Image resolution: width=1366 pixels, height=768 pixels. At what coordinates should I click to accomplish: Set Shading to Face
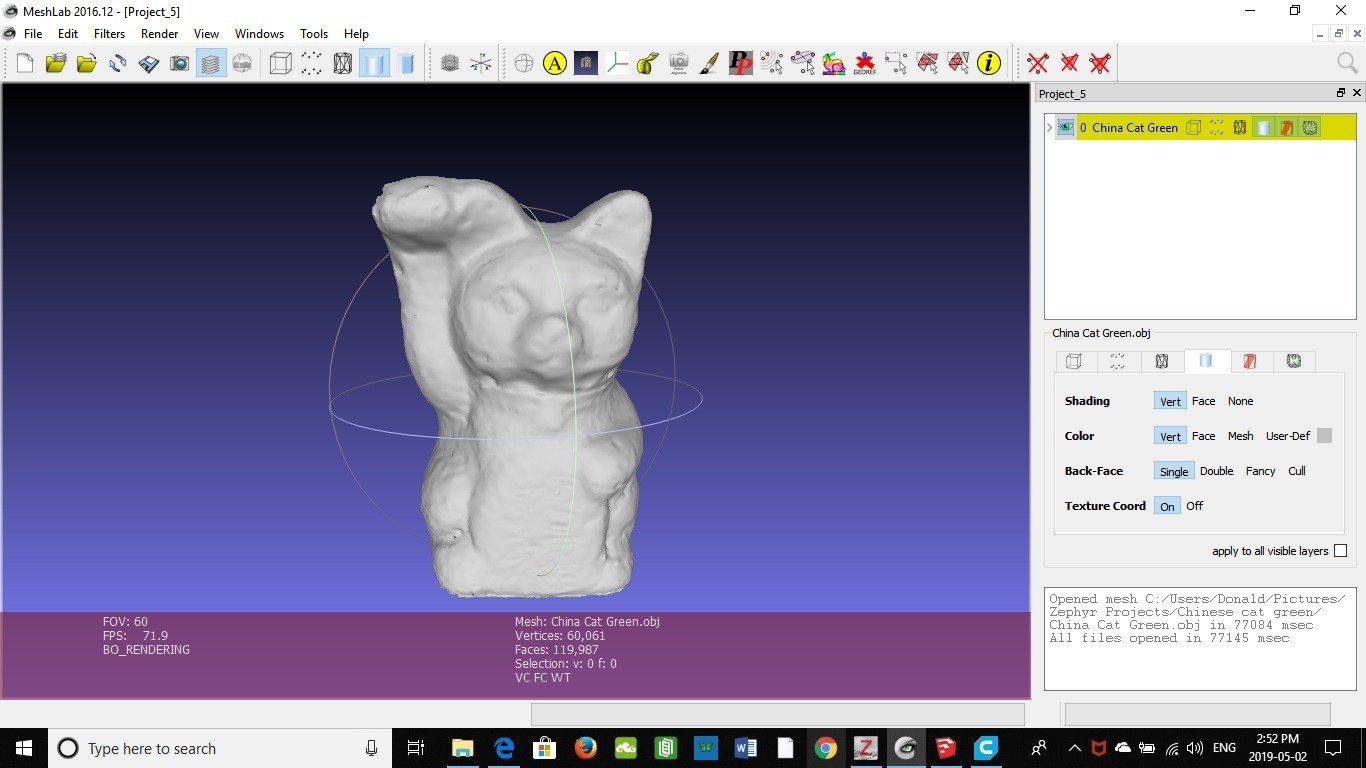point(1203,401)
